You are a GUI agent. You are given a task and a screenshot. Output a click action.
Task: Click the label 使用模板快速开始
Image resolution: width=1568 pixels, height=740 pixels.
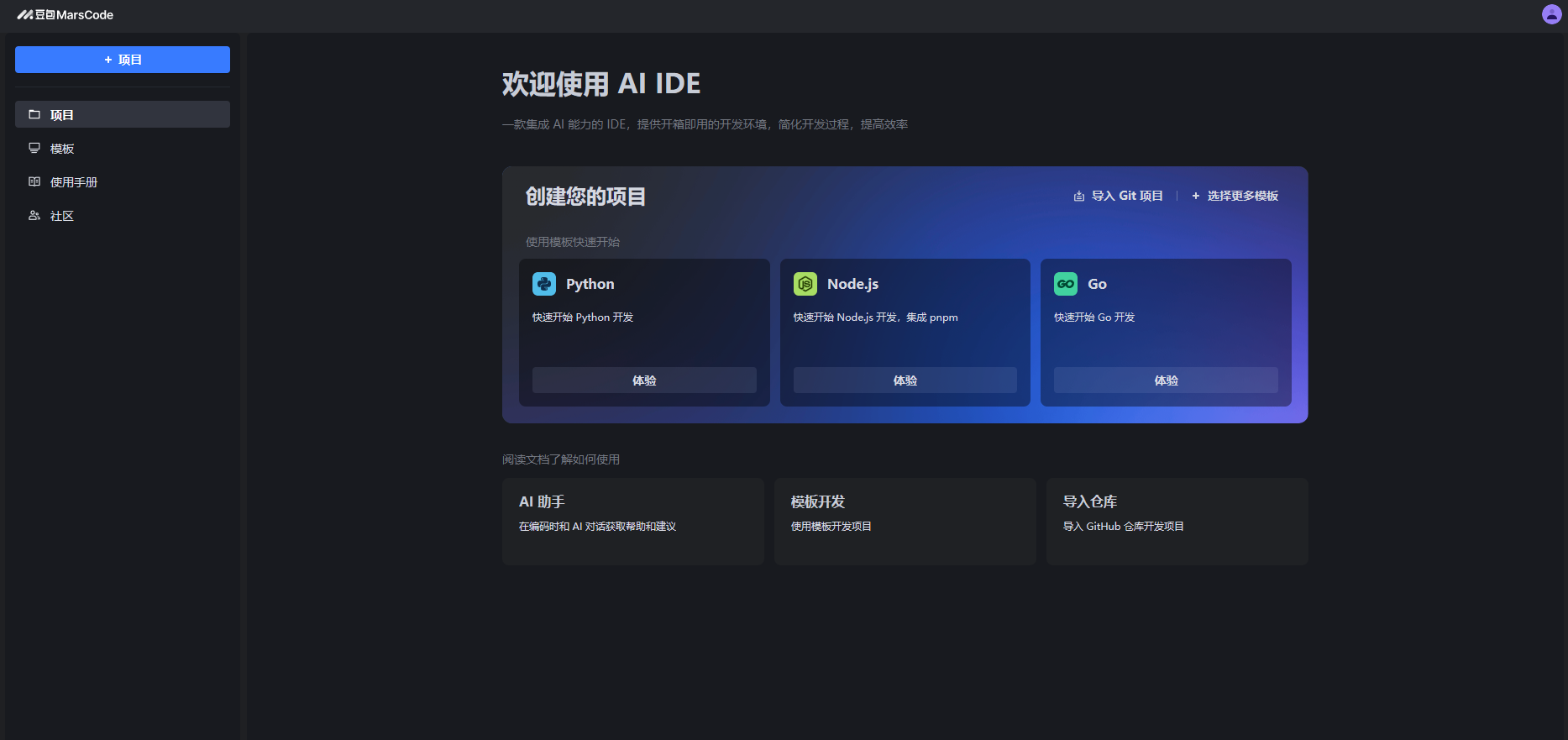[x=573, y=242]
